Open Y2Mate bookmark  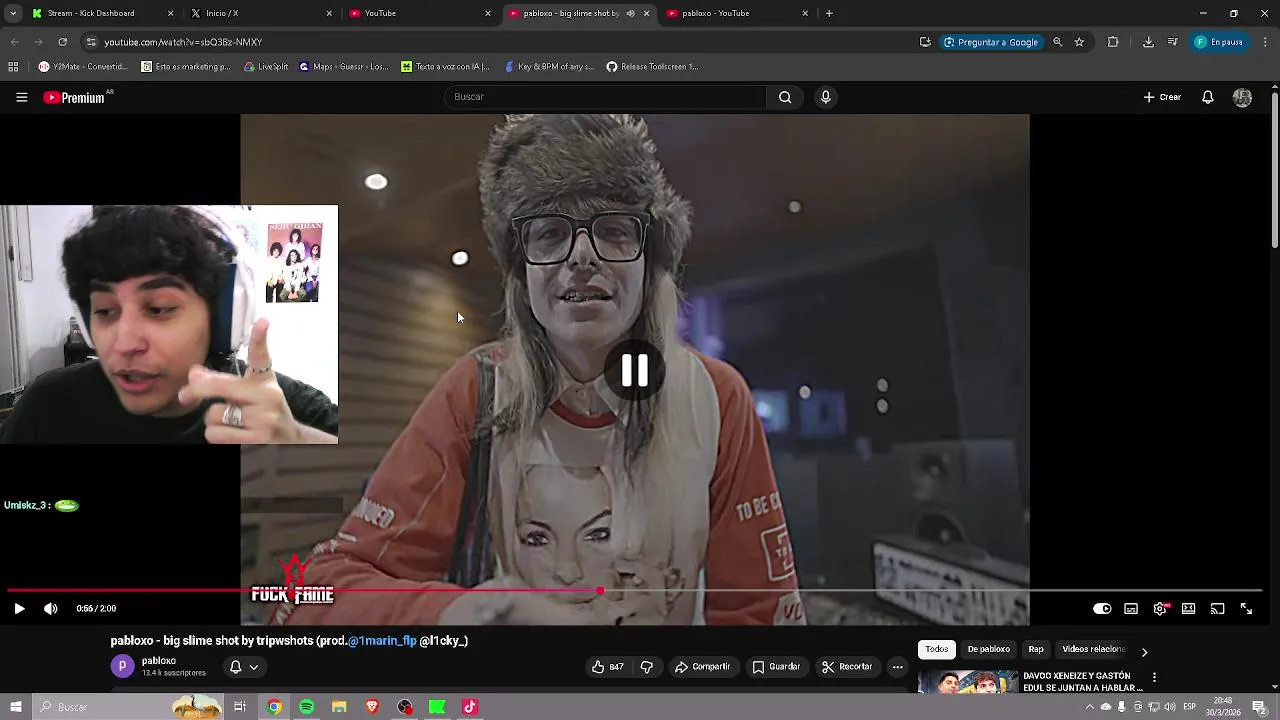[83, 67]
